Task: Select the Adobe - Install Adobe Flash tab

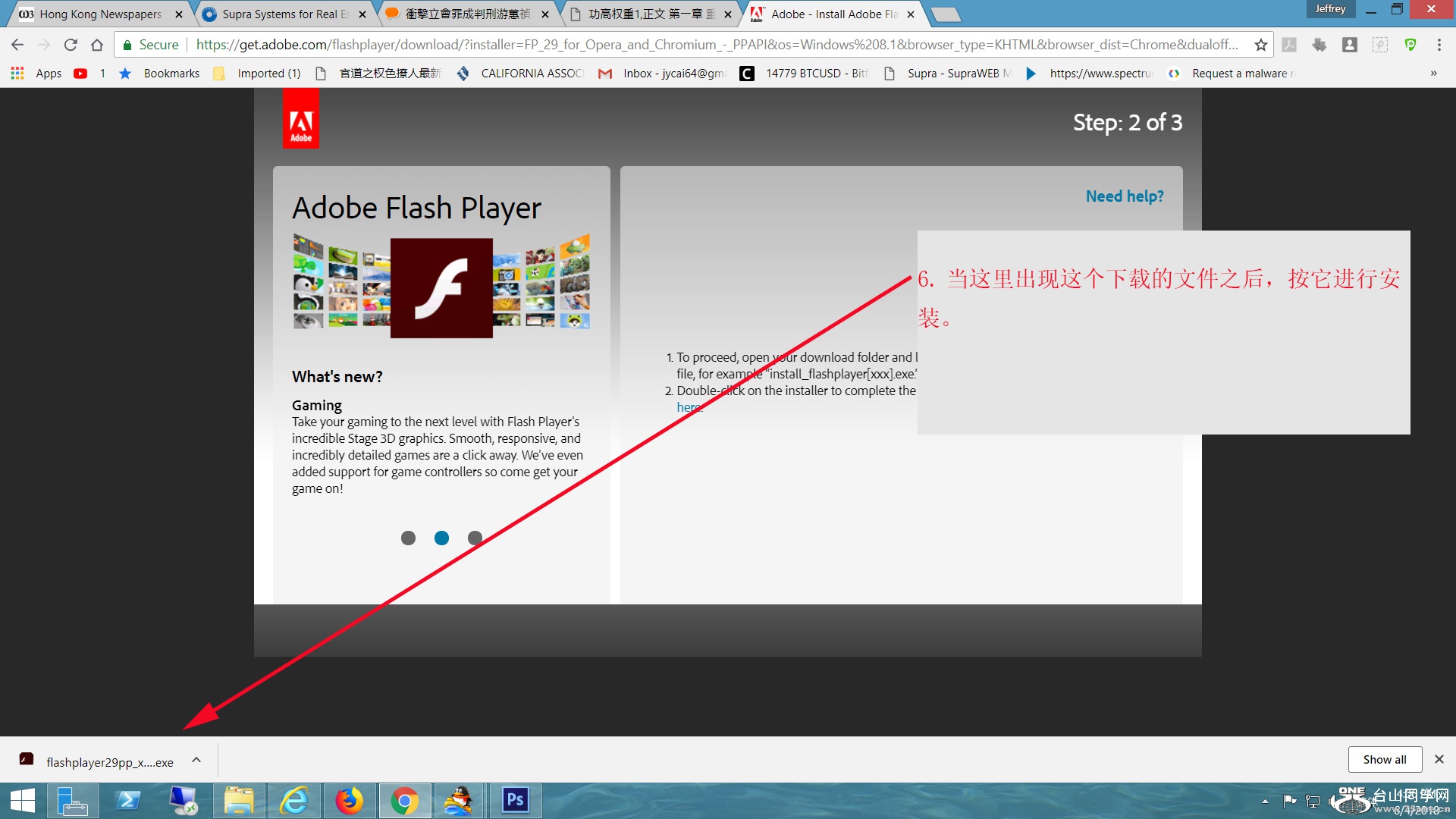Action: click(833, 14)
